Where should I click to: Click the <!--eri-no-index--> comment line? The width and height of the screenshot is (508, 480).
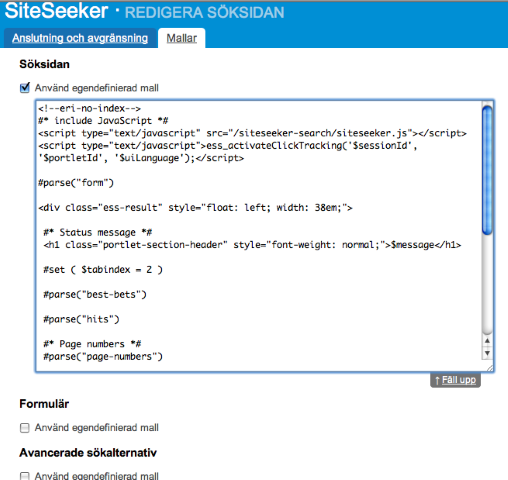(90, 108)
